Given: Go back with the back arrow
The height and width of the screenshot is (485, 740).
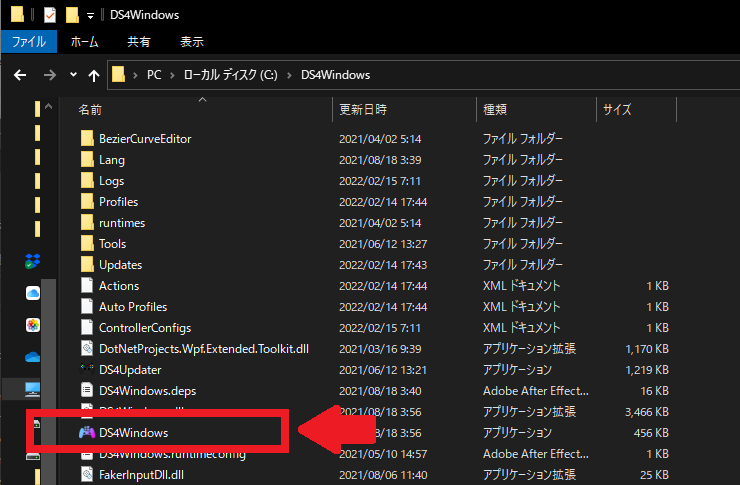Looking at the screenshot, I should tap(20, 75).
